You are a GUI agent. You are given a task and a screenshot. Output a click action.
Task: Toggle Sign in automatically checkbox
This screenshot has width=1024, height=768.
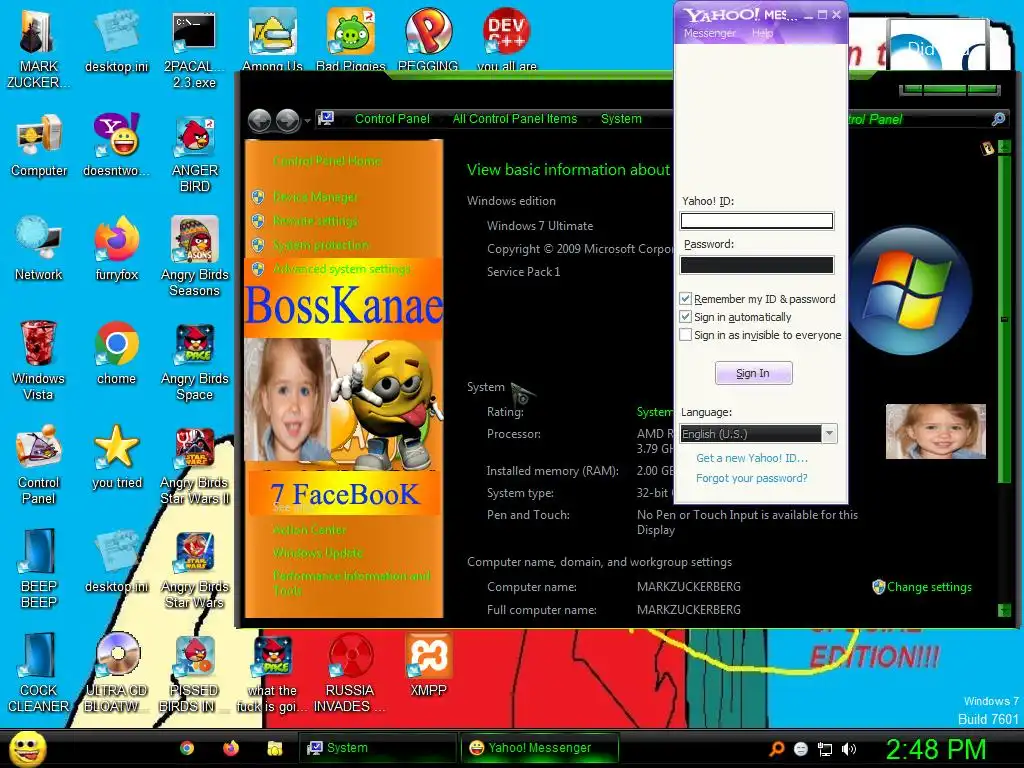point(685,317)
